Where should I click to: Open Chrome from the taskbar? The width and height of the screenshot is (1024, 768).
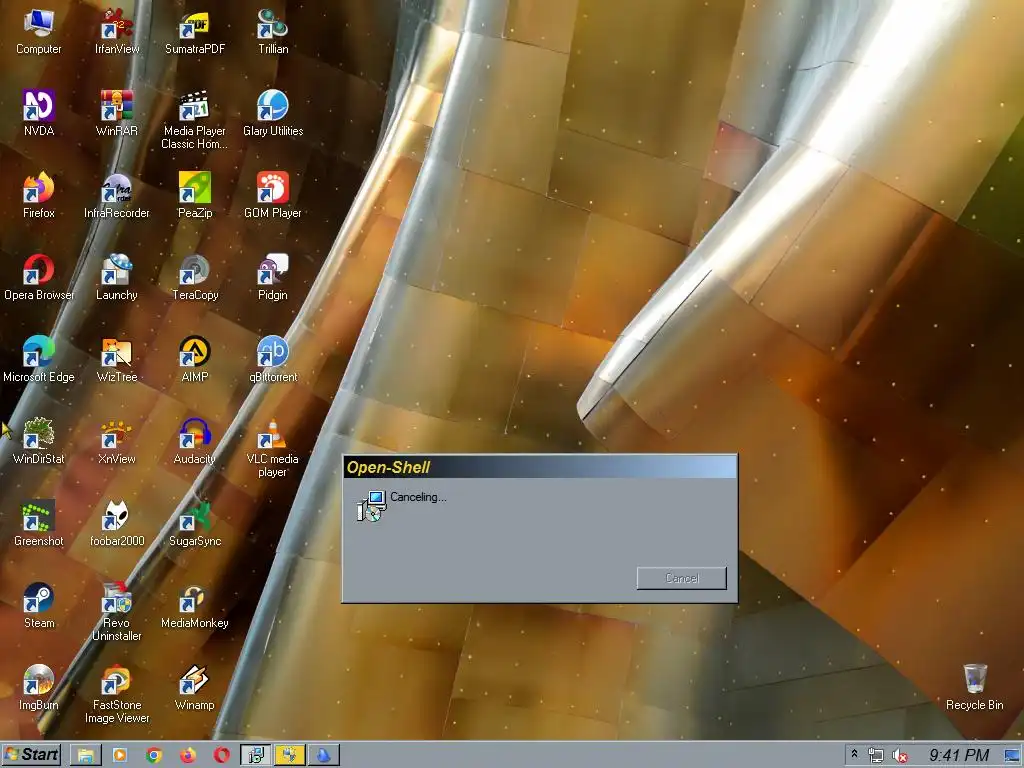[x=154, y=755]
